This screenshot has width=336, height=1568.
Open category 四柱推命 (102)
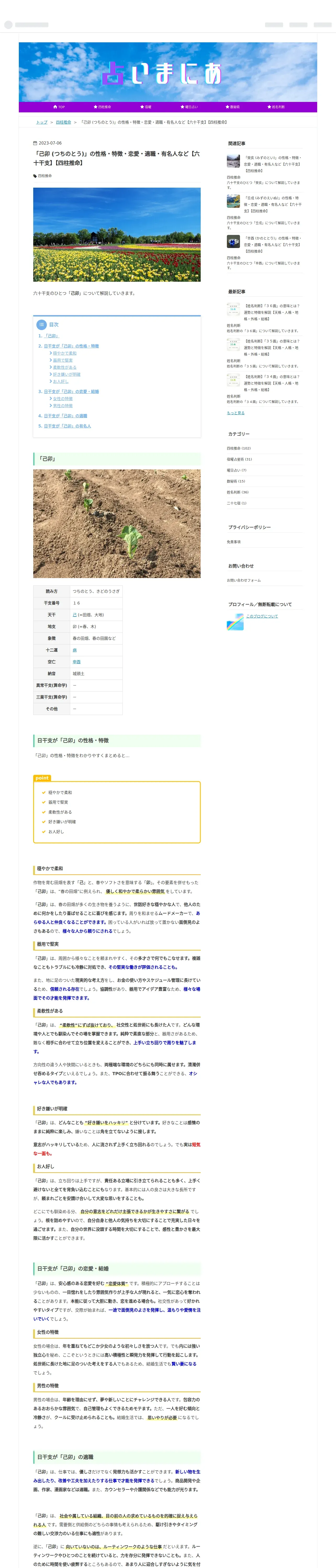click(x=238, y=449)
